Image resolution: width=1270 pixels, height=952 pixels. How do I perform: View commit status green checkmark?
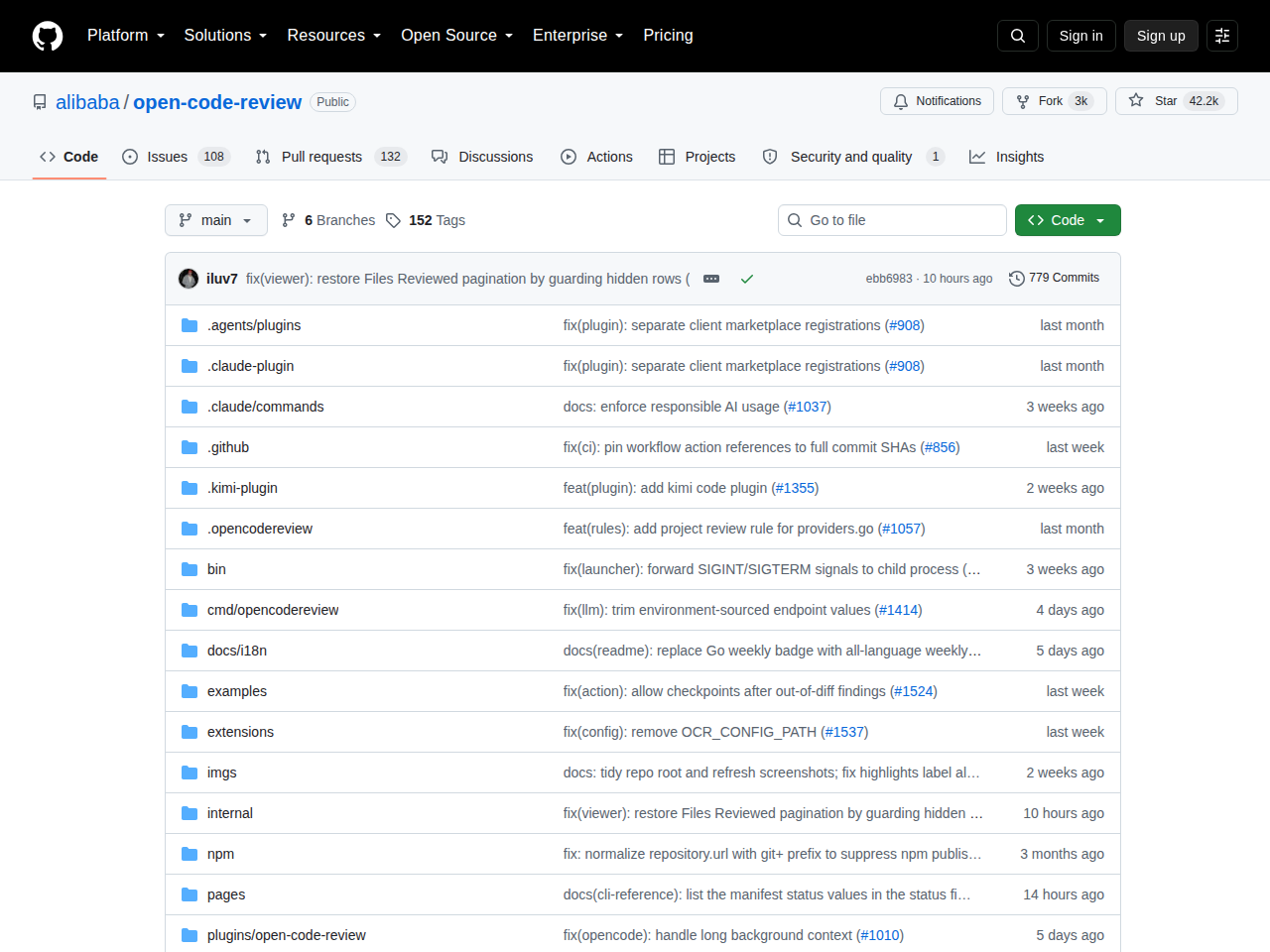click(x=747, y=279)
